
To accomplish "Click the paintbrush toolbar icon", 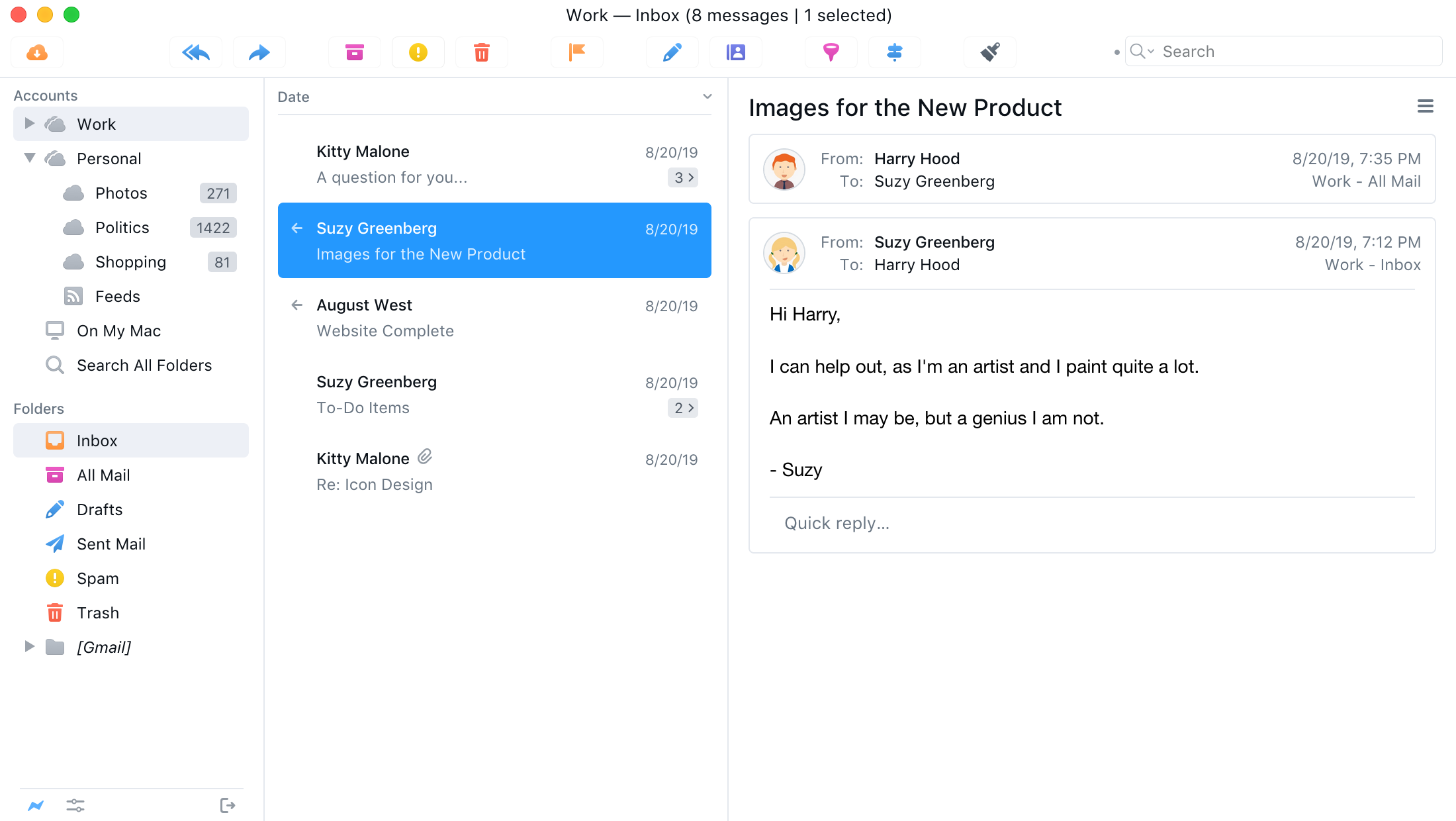I will coord(989,52).
